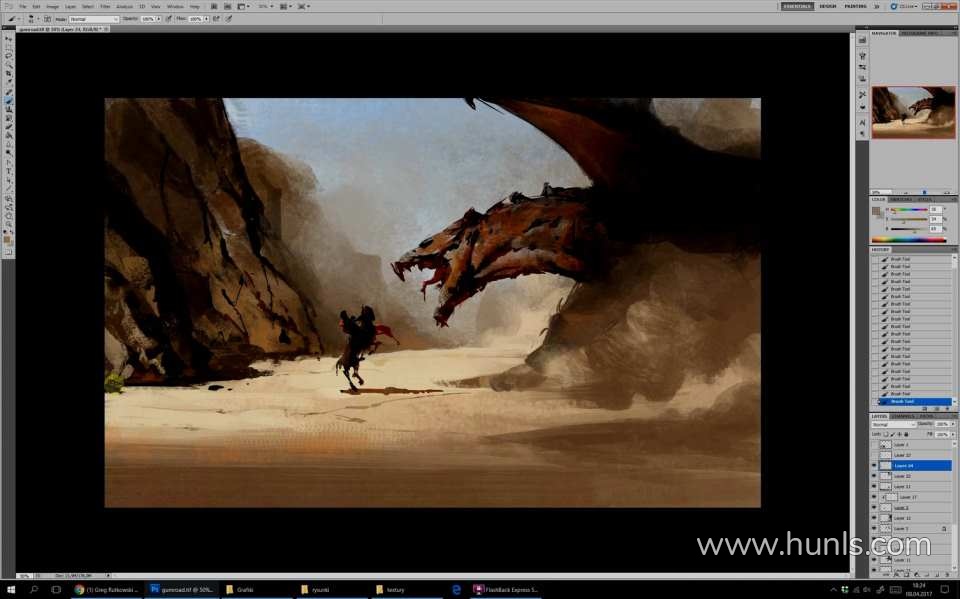Switch to the Painting workspace

[x=856, y=6]
